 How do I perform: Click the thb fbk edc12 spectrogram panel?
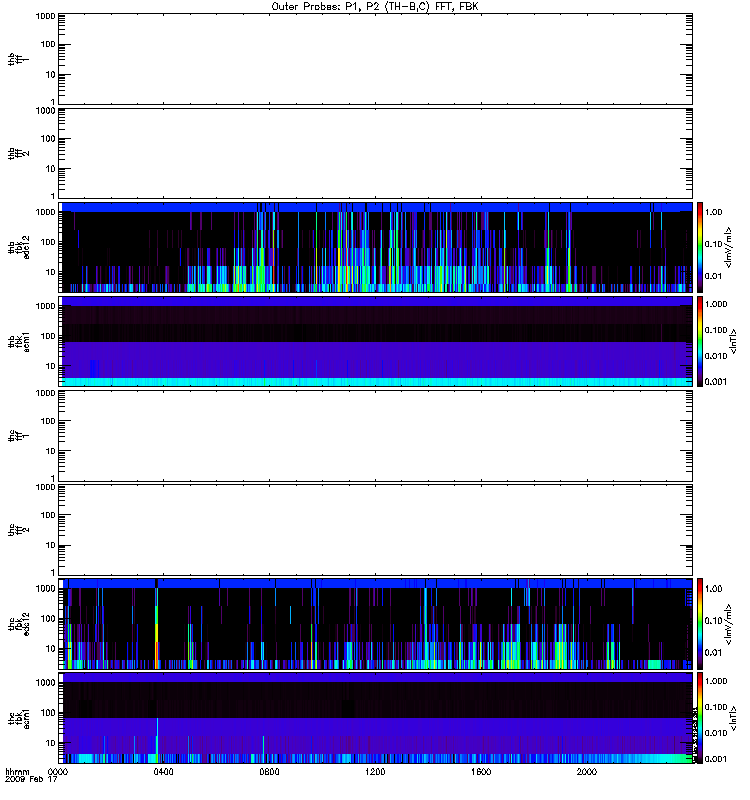[376, 247]
